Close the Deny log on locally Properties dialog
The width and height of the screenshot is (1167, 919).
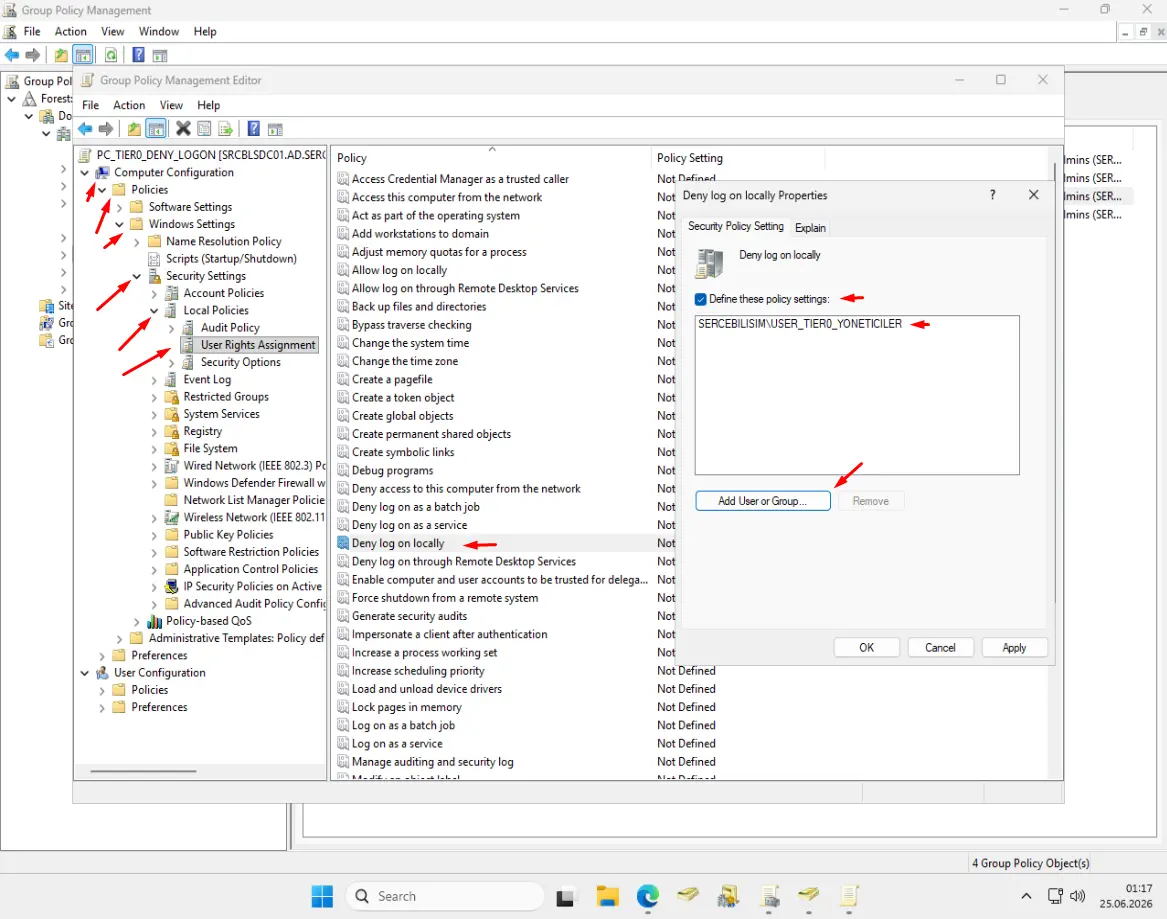pos(1034,195)
